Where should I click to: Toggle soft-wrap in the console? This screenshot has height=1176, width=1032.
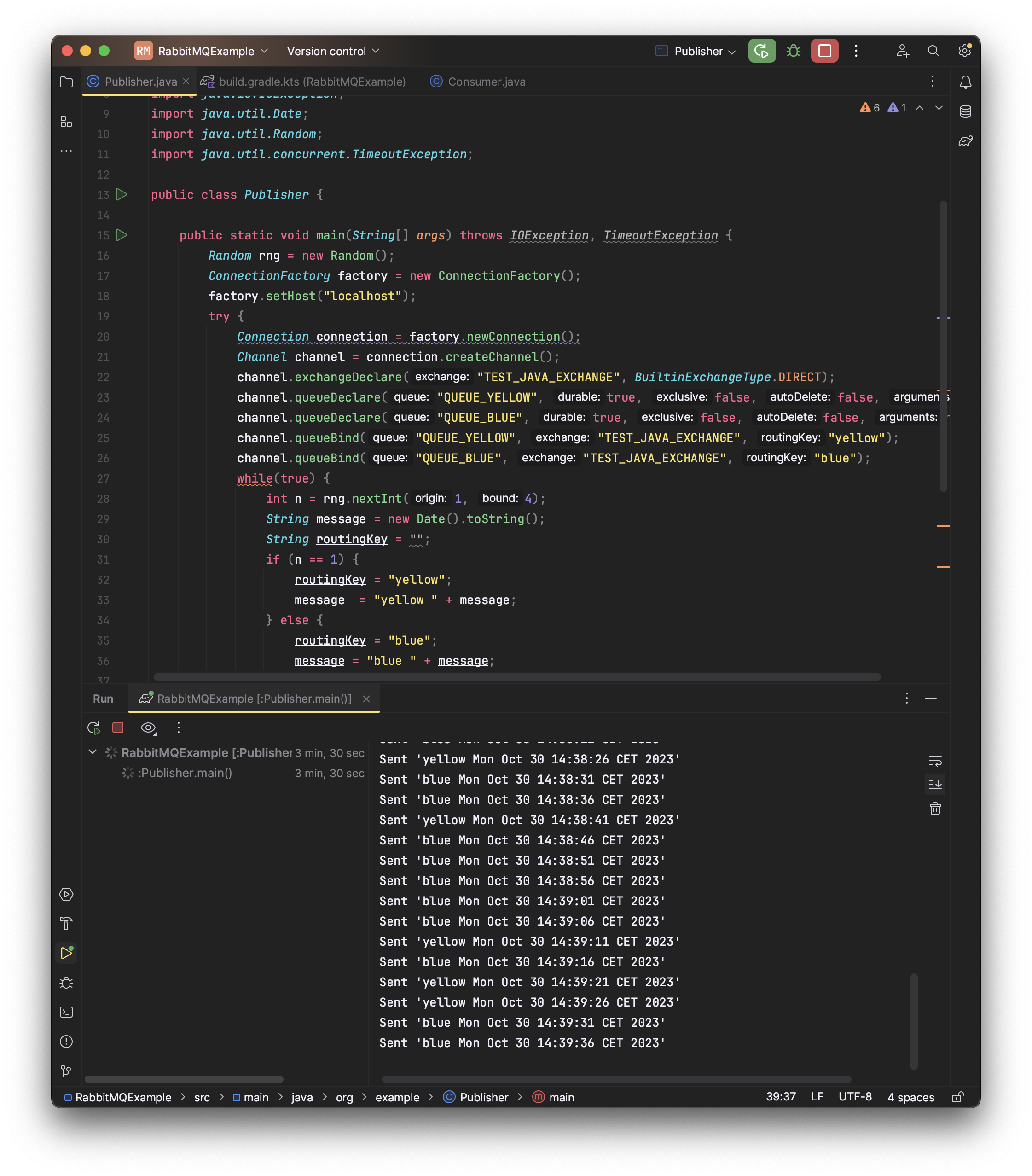[935, 761]
